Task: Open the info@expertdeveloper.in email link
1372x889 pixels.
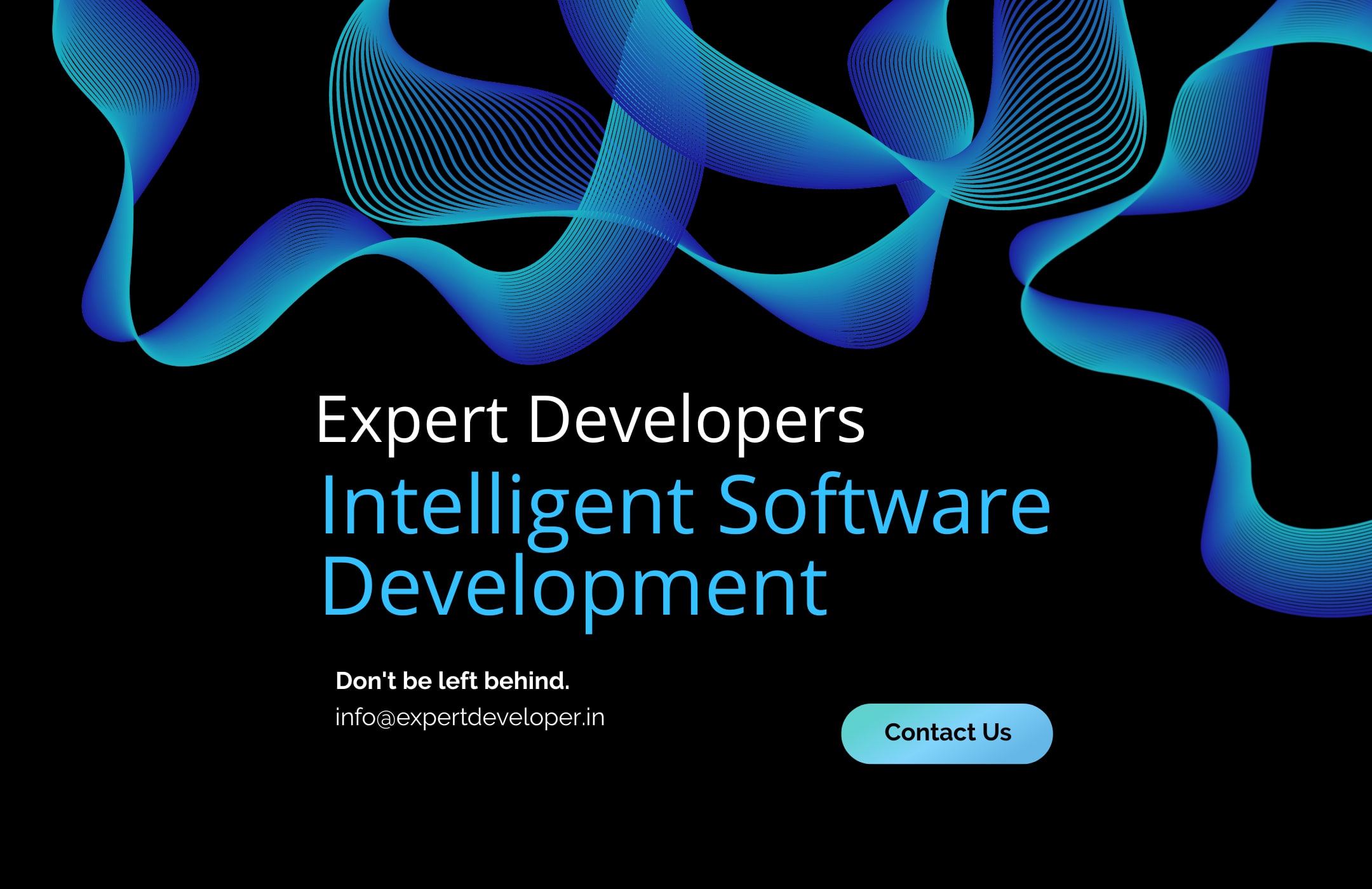Action: [469, 718]
